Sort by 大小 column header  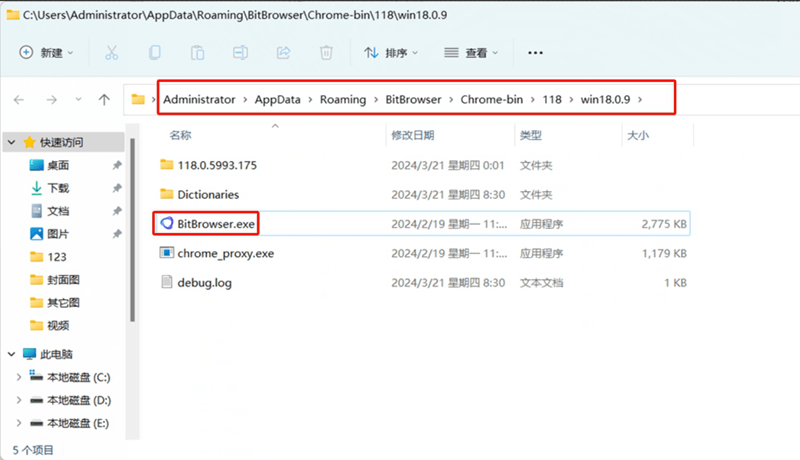click(638, 135)
